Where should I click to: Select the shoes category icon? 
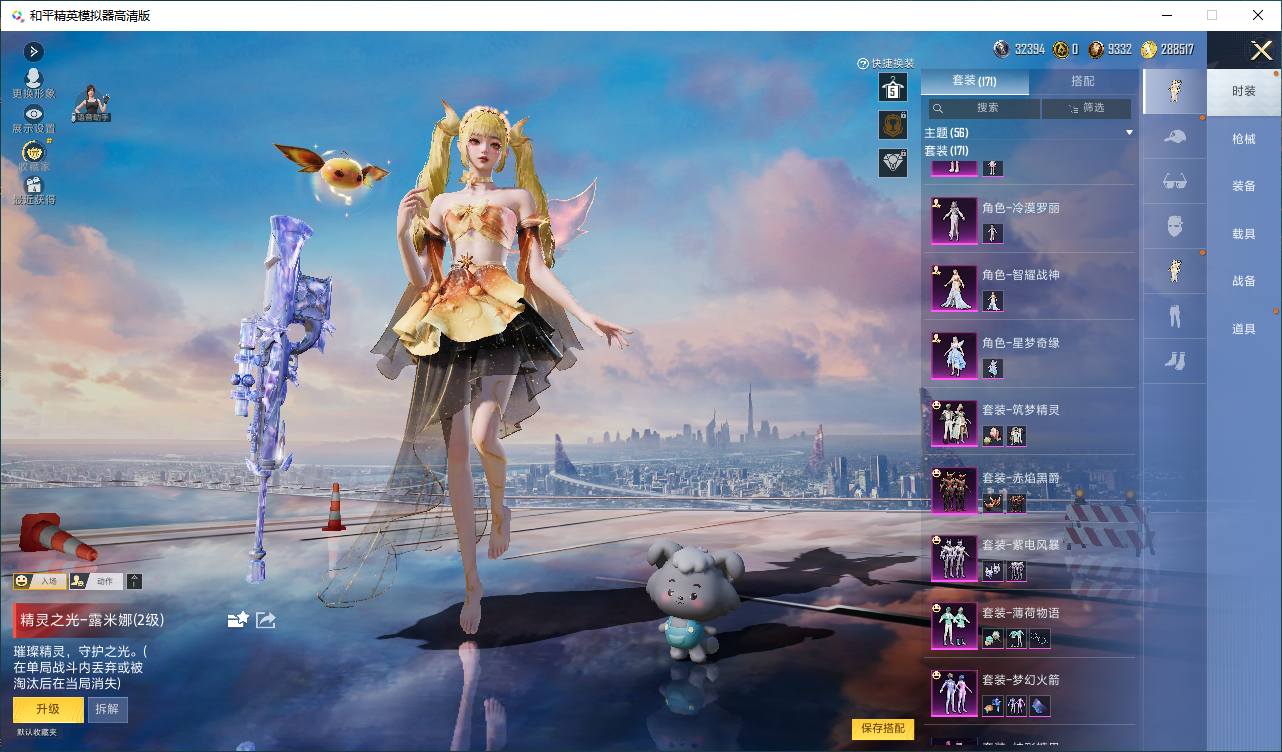pyautogui.click(x=1174, y=361)
